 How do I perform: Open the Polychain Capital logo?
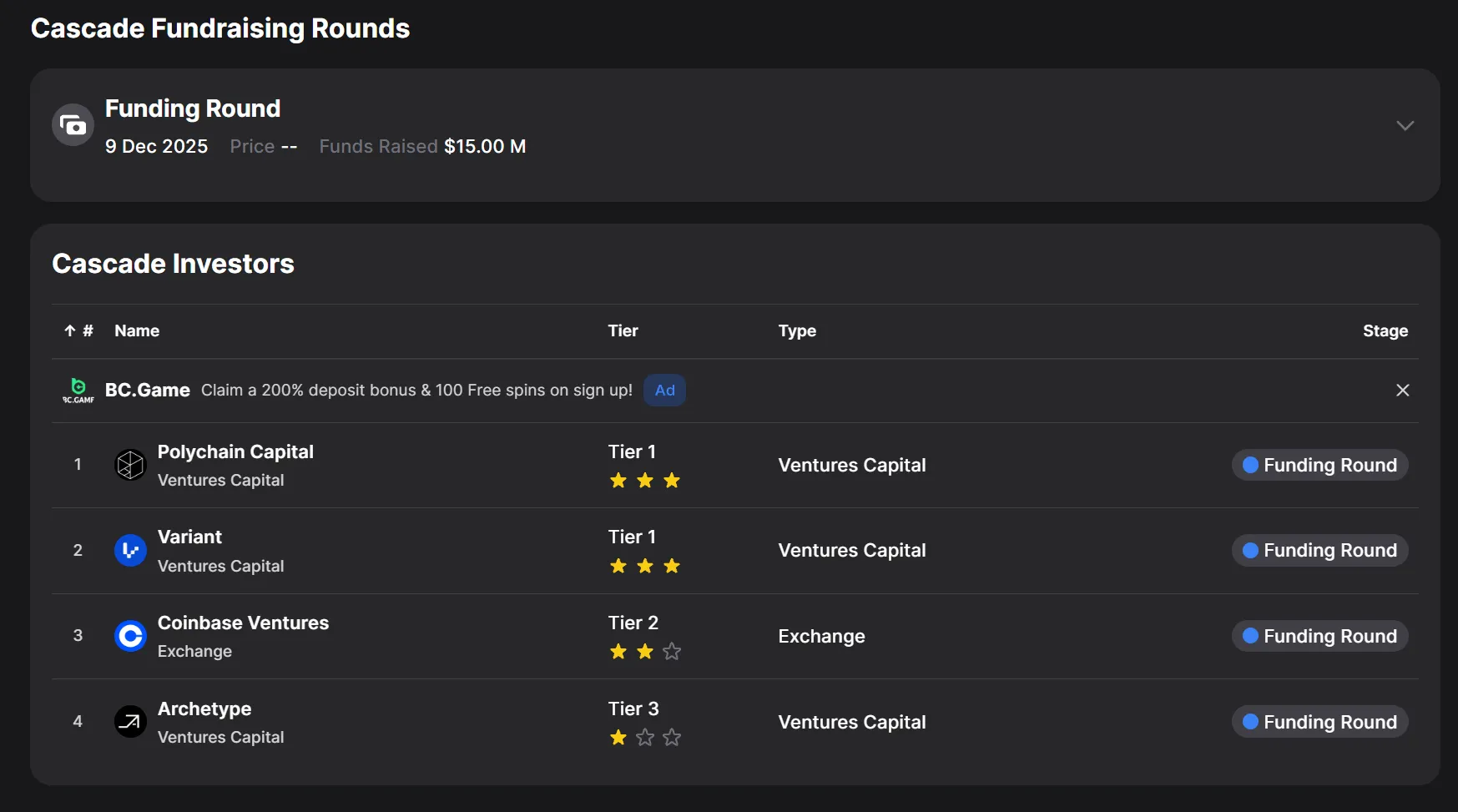tap(130, 465)
